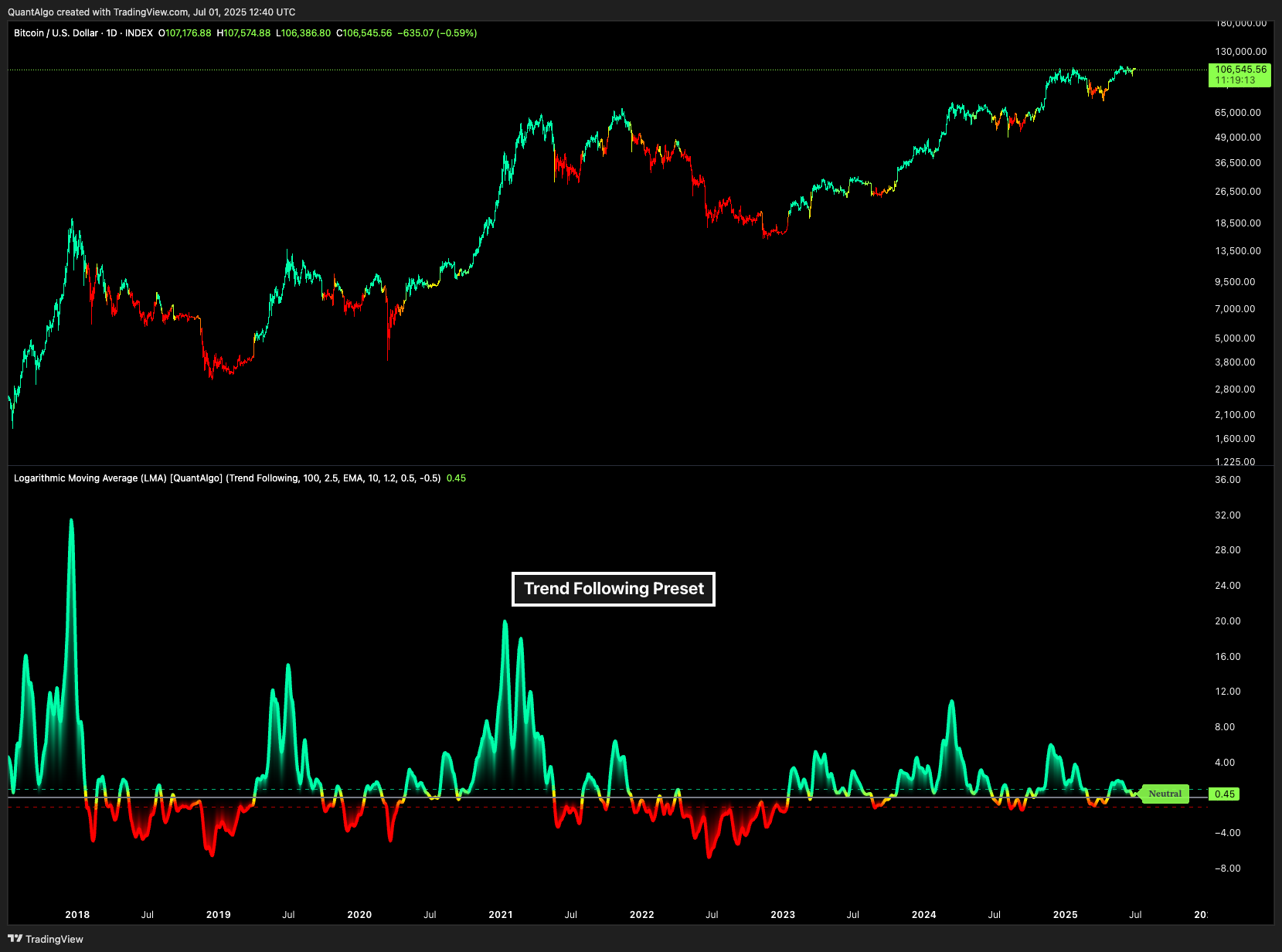Click the 2020 label on the time axis
This screenshot has width=1282, height=952.
pyautogui.click(x=359, y=915)
